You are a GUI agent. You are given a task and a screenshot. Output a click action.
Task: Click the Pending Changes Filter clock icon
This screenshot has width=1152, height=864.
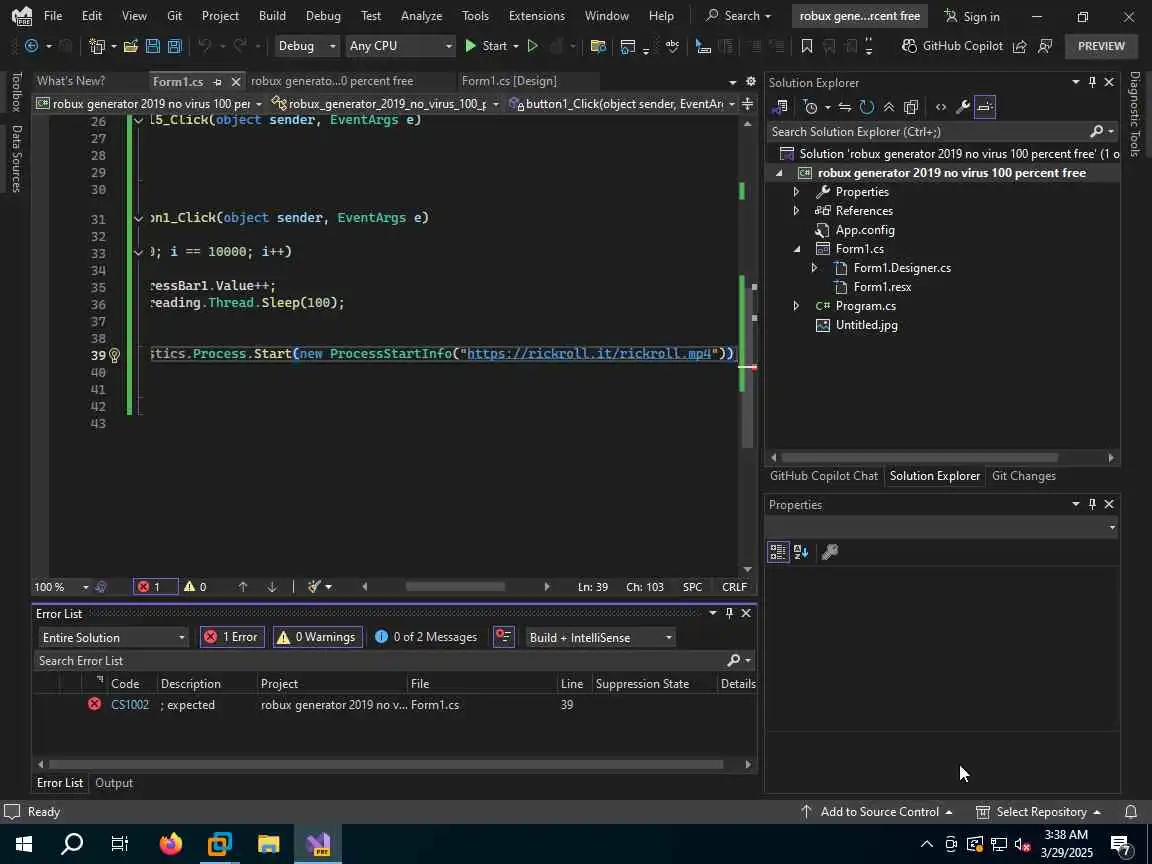click(811, 107)
